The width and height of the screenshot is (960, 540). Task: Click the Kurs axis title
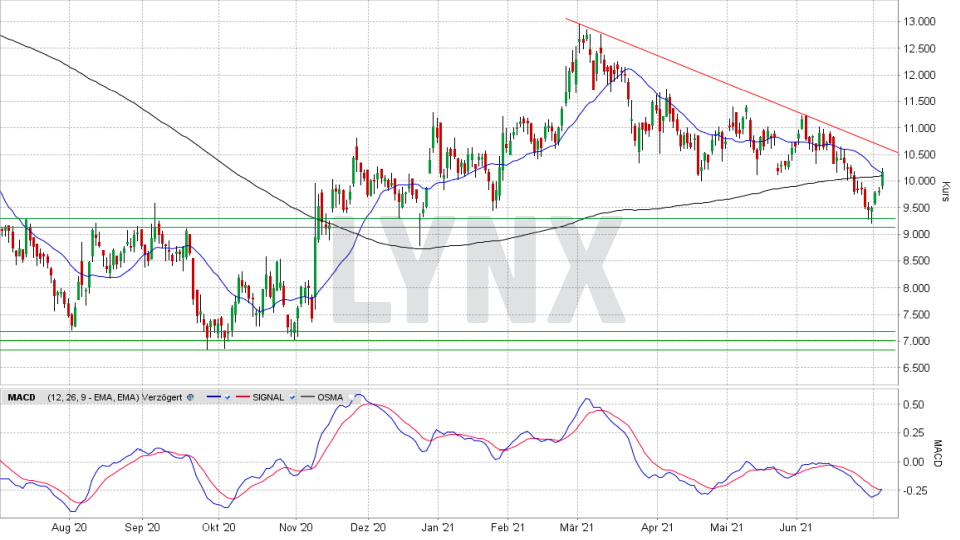(x=945, y=190)
